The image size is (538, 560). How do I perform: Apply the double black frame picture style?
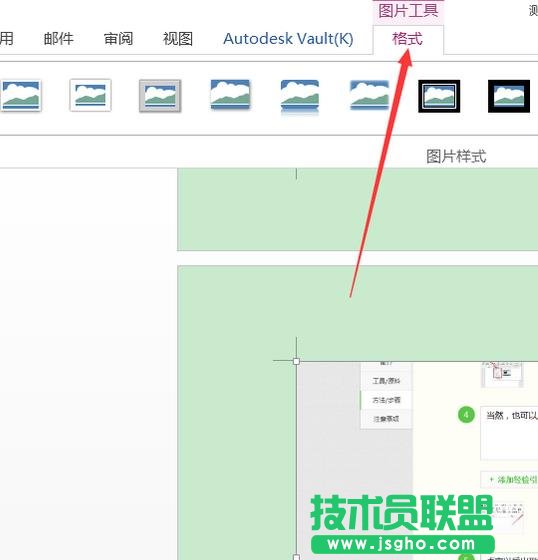(x=439, y=96)
